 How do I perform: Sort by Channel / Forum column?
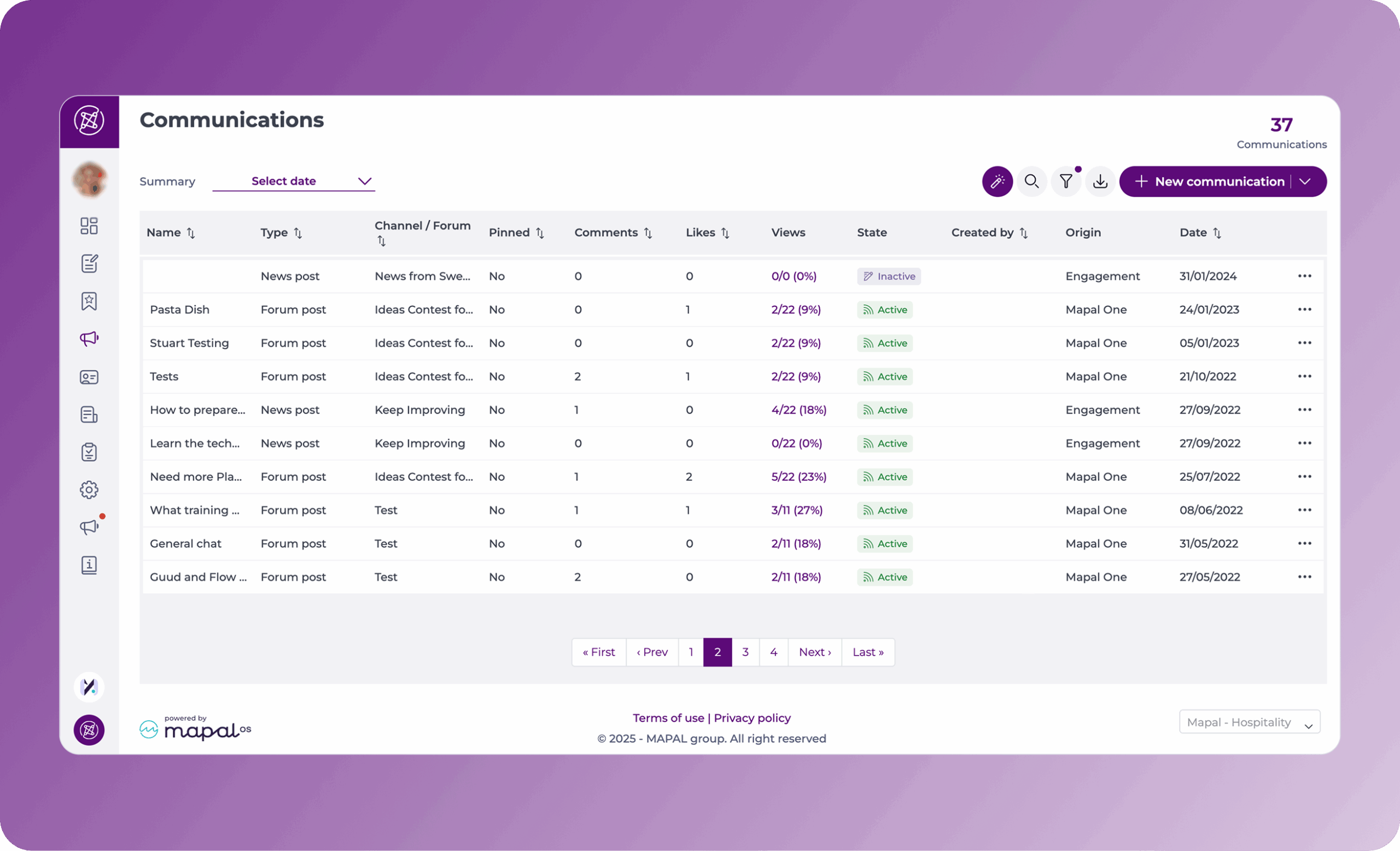pyautogui.click(x=381, y=241)
